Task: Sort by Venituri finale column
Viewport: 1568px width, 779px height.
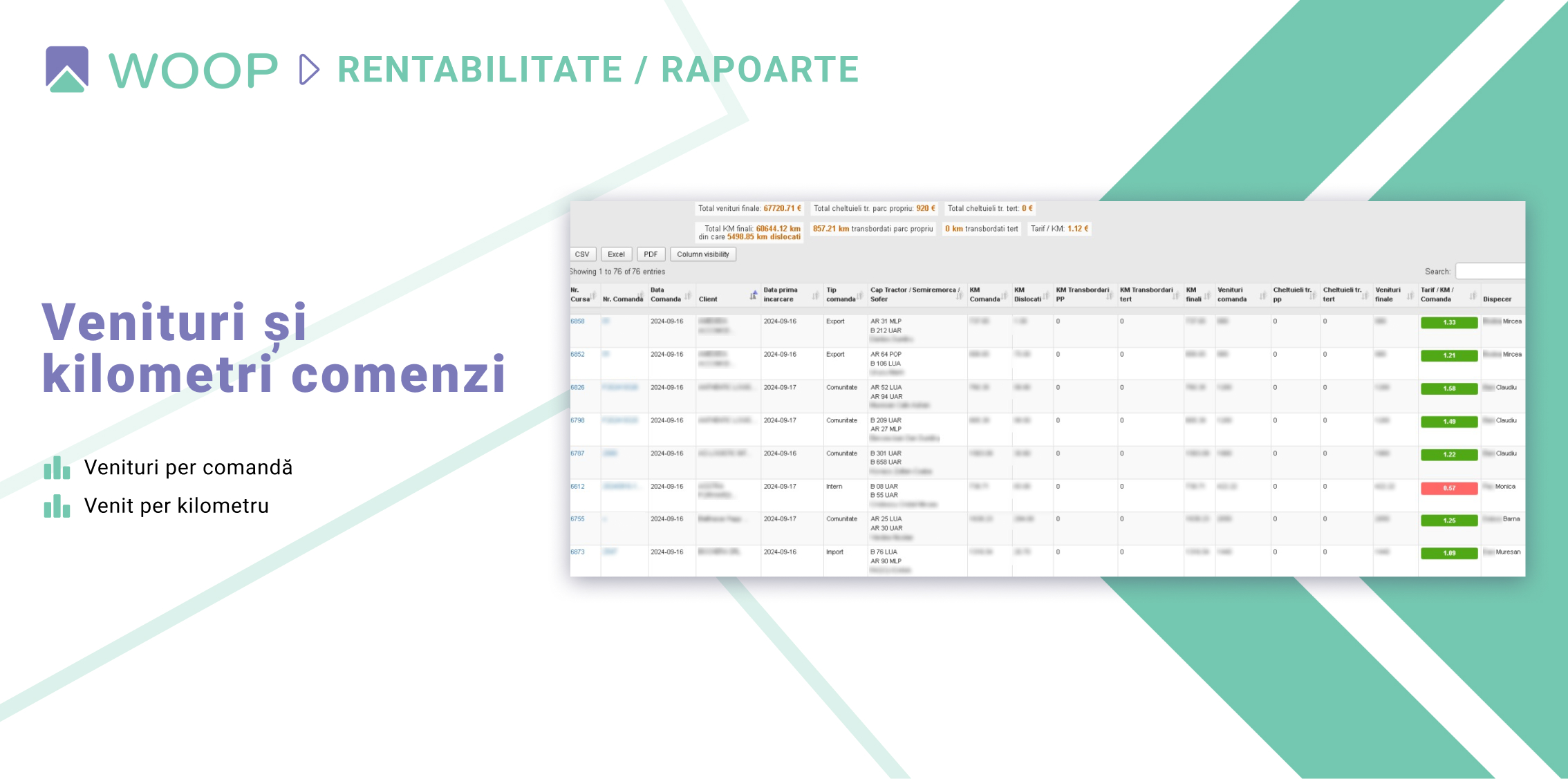Action: click(1394, 295)
